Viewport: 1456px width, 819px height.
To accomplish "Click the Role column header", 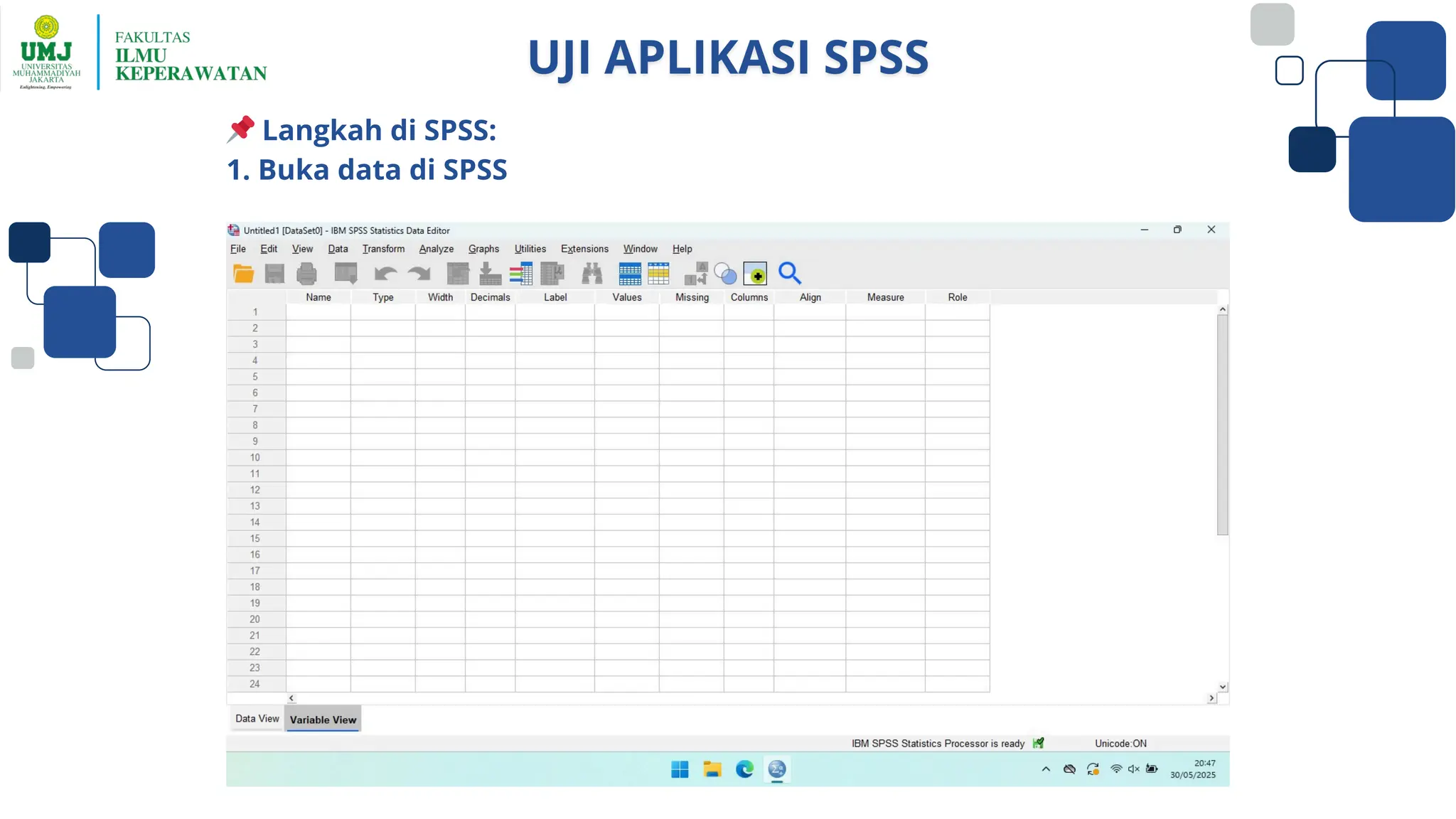I will (x=958, y=297).
